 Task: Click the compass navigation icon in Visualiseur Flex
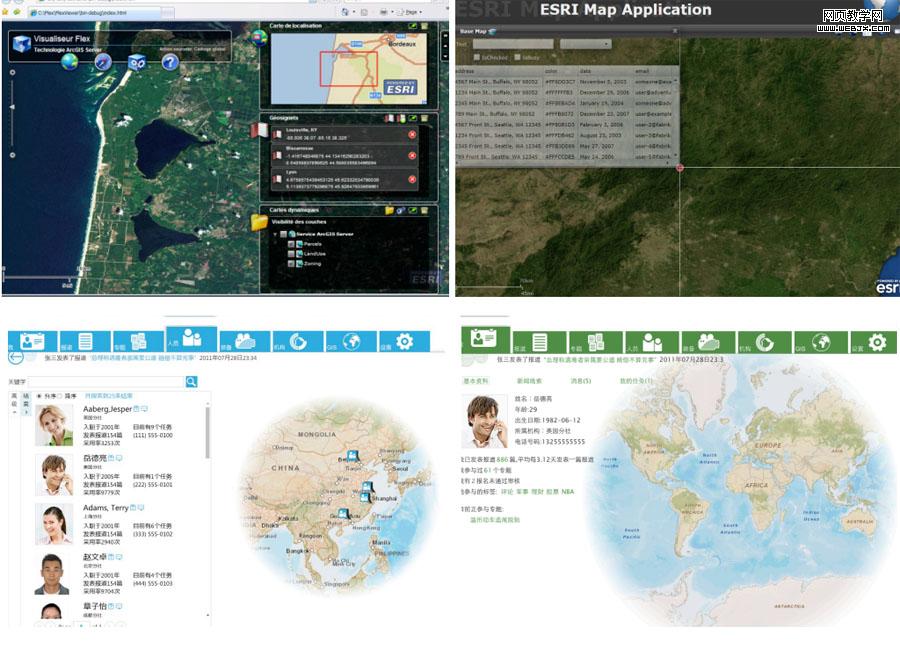[x=103, y=63]
